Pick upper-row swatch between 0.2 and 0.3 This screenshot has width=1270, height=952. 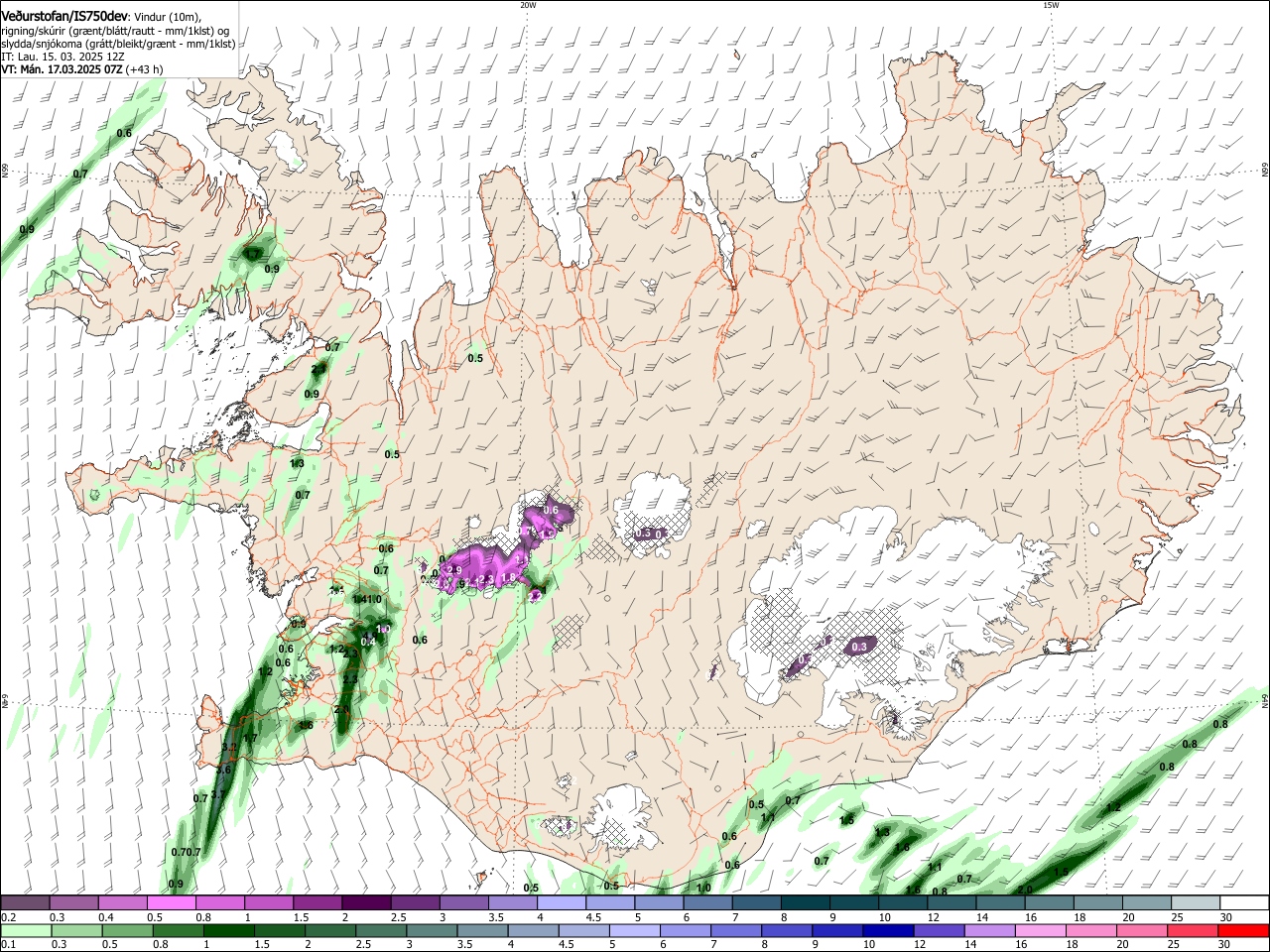coord(25,903)
